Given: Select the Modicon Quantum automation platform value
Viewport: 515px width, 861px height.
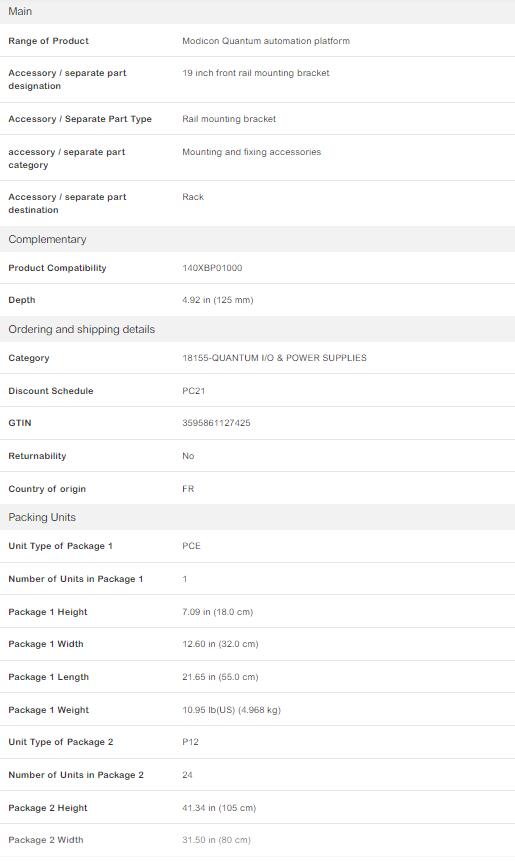Looking at the screenshot, I should pos(266,41).
